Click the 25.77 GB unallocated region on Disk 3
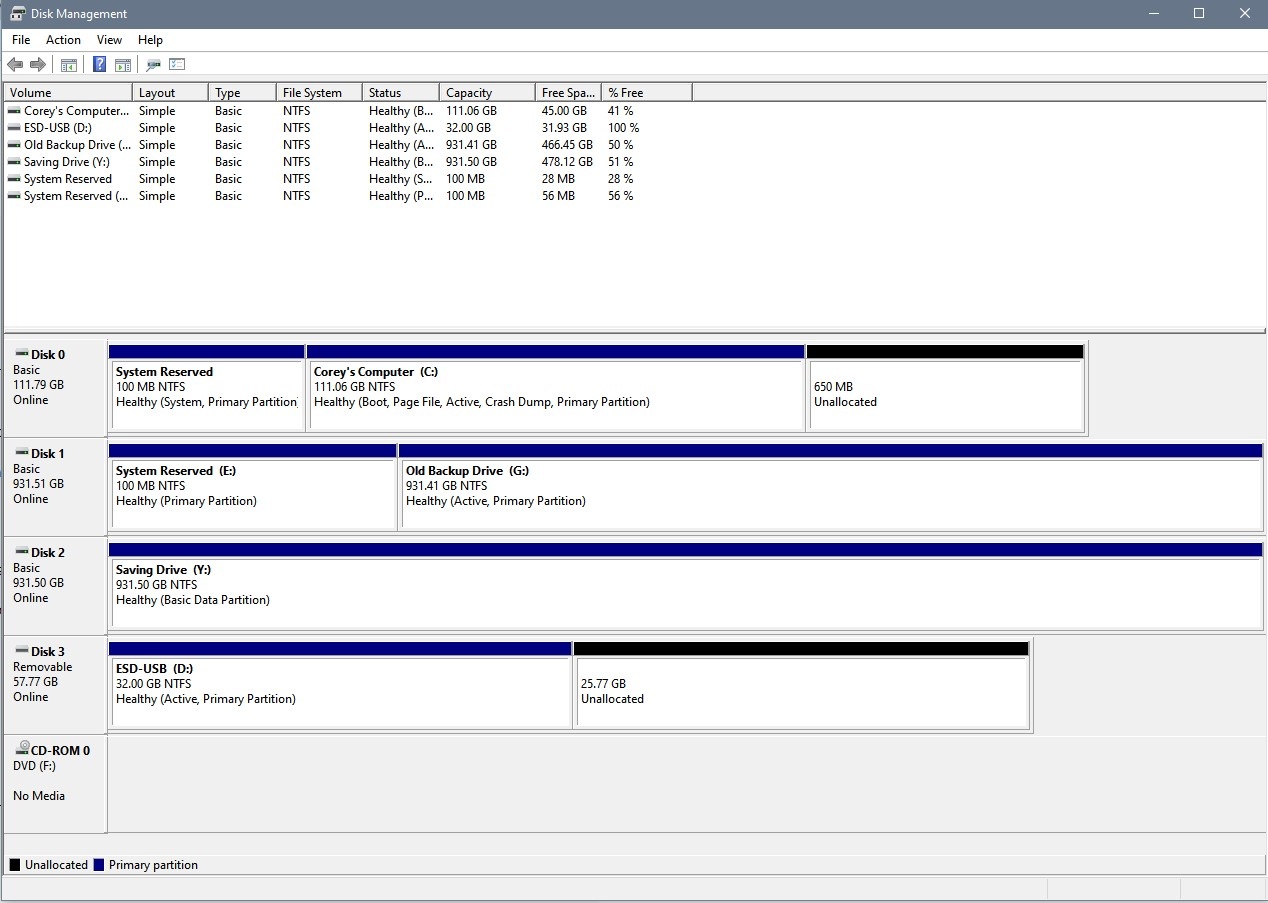Image resolution: width=1268 pixels, height=903 pixels. pyautogui.click(x=800, y=687)
